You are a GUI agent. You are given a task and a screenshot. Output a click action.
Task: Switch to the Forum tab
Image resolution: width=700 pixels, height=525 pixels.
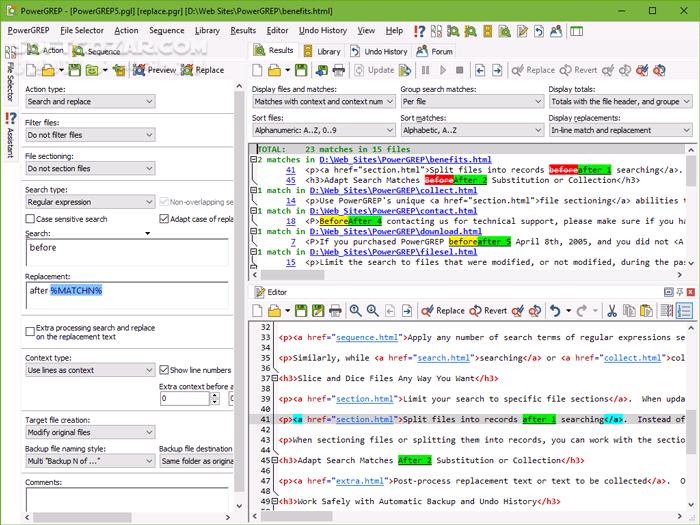(434, 51)
